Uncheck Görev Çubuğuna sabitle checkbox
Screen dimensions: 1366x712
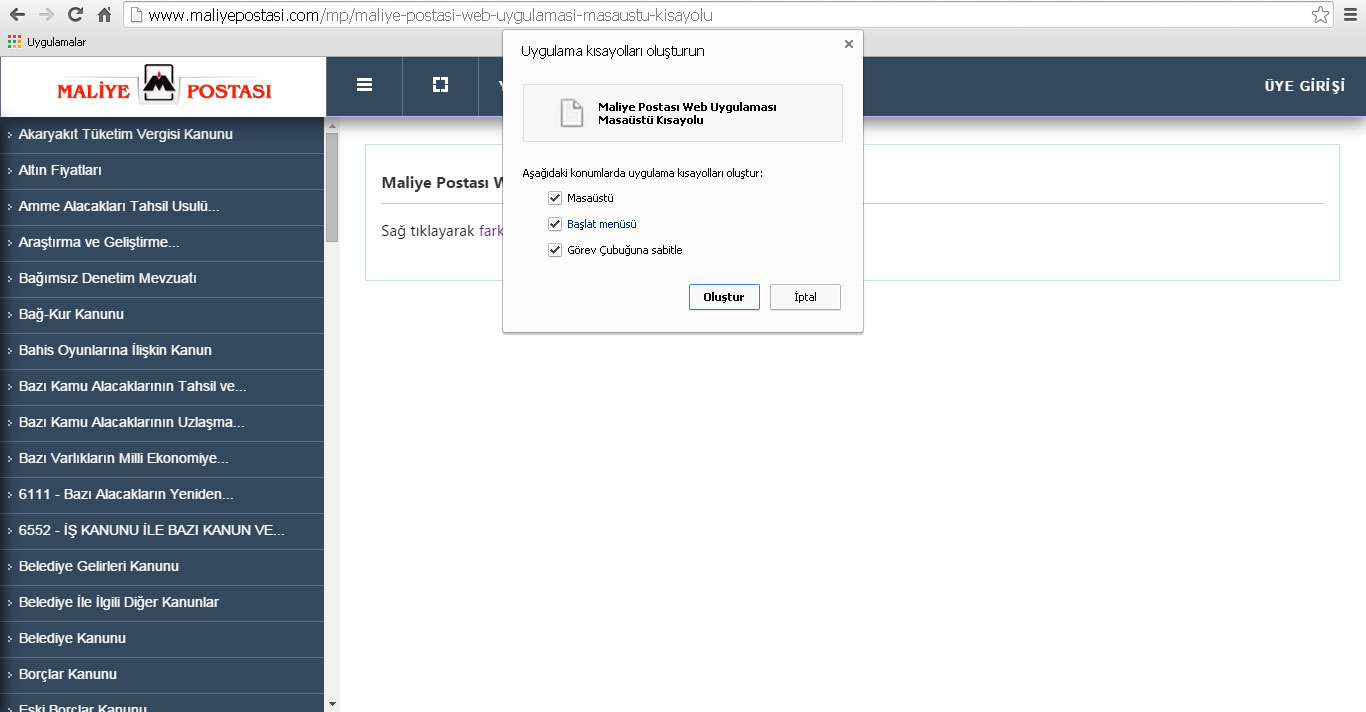point(555,250)
